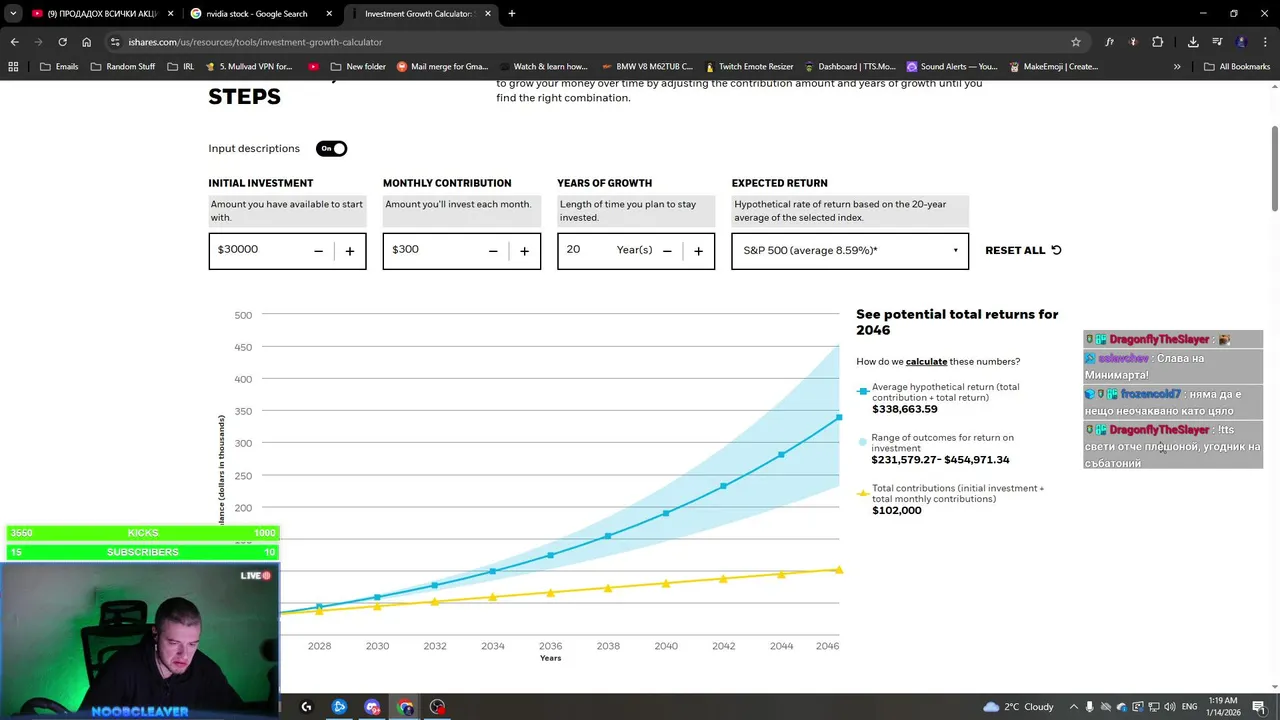Toggle the Input descriptions switch
This screenshot has width=1280, height=720.
[332, 148]
